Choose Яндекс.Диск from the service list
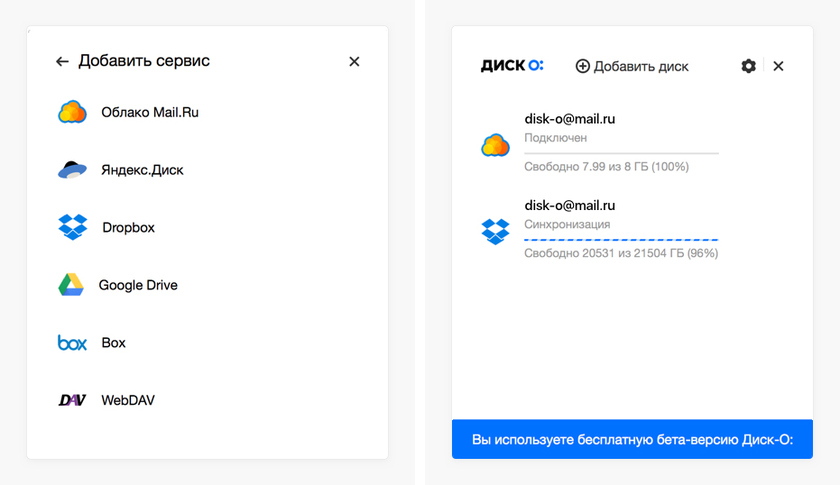The image size is (840, 485). point(142,170)
